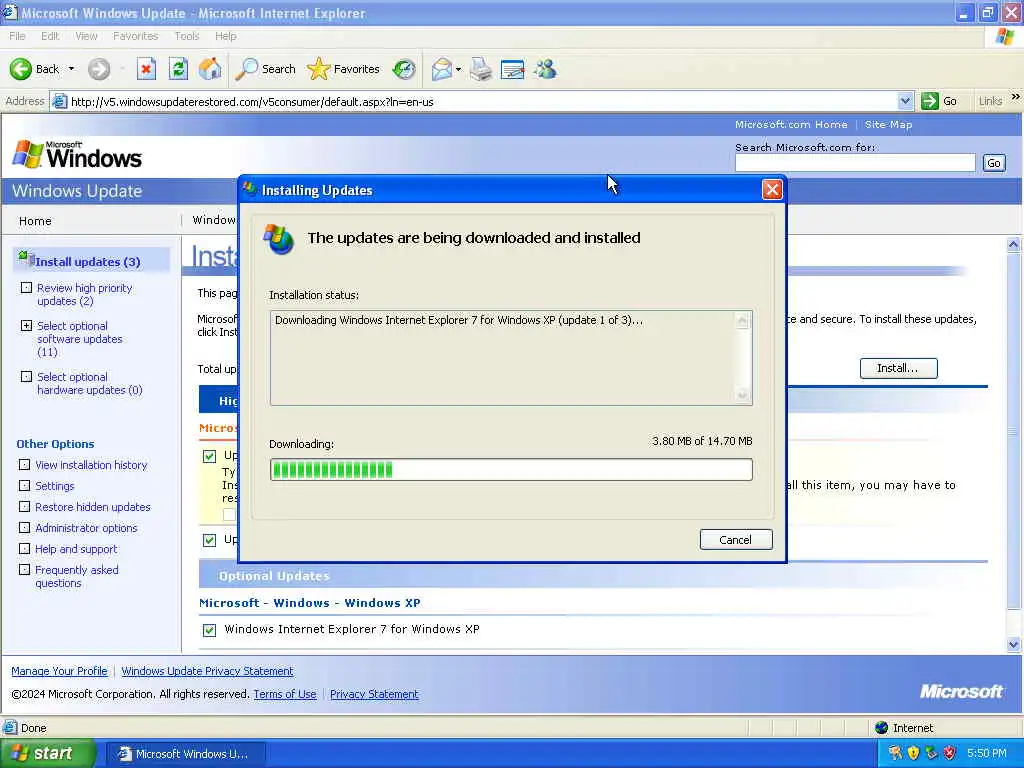
Task: Expand the Links toolbar chevron
Action: [x=1015, y=97]
